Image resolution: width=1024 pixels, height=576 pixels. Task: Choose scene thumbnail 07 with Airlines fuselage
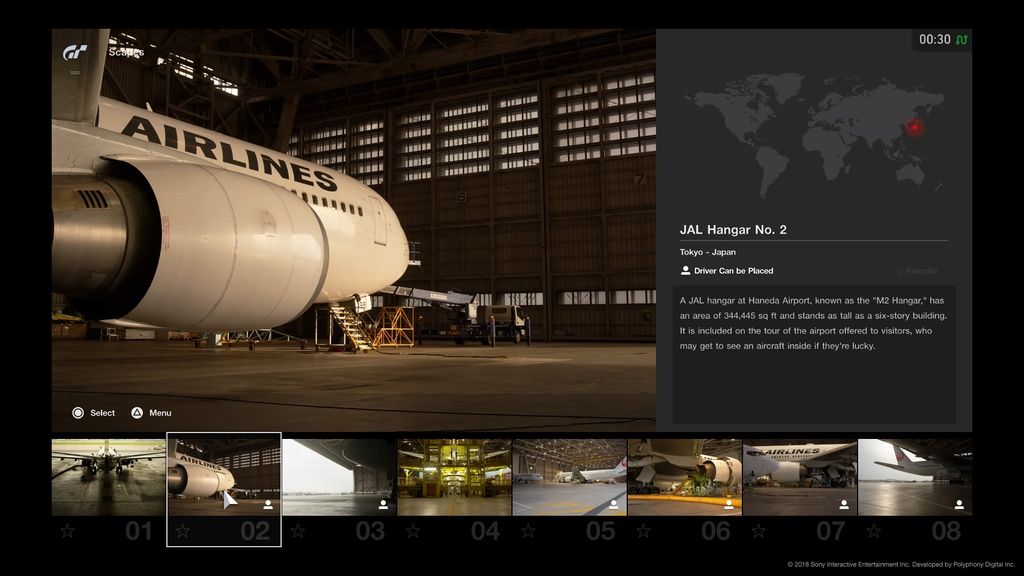799,476
